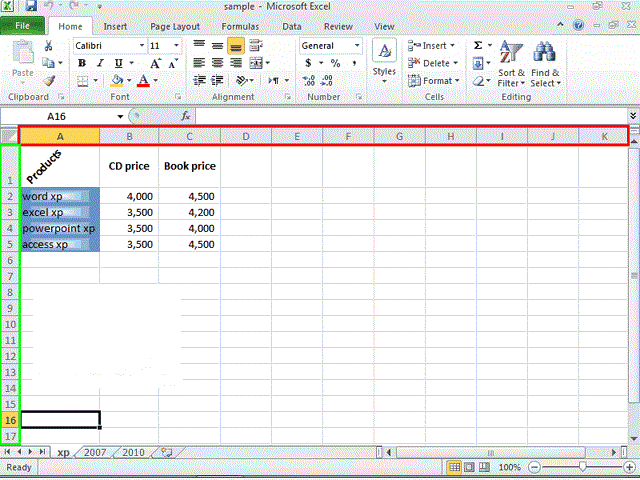
Task: Click the Insert Worksheet tab icon
Action: point(167,452)
